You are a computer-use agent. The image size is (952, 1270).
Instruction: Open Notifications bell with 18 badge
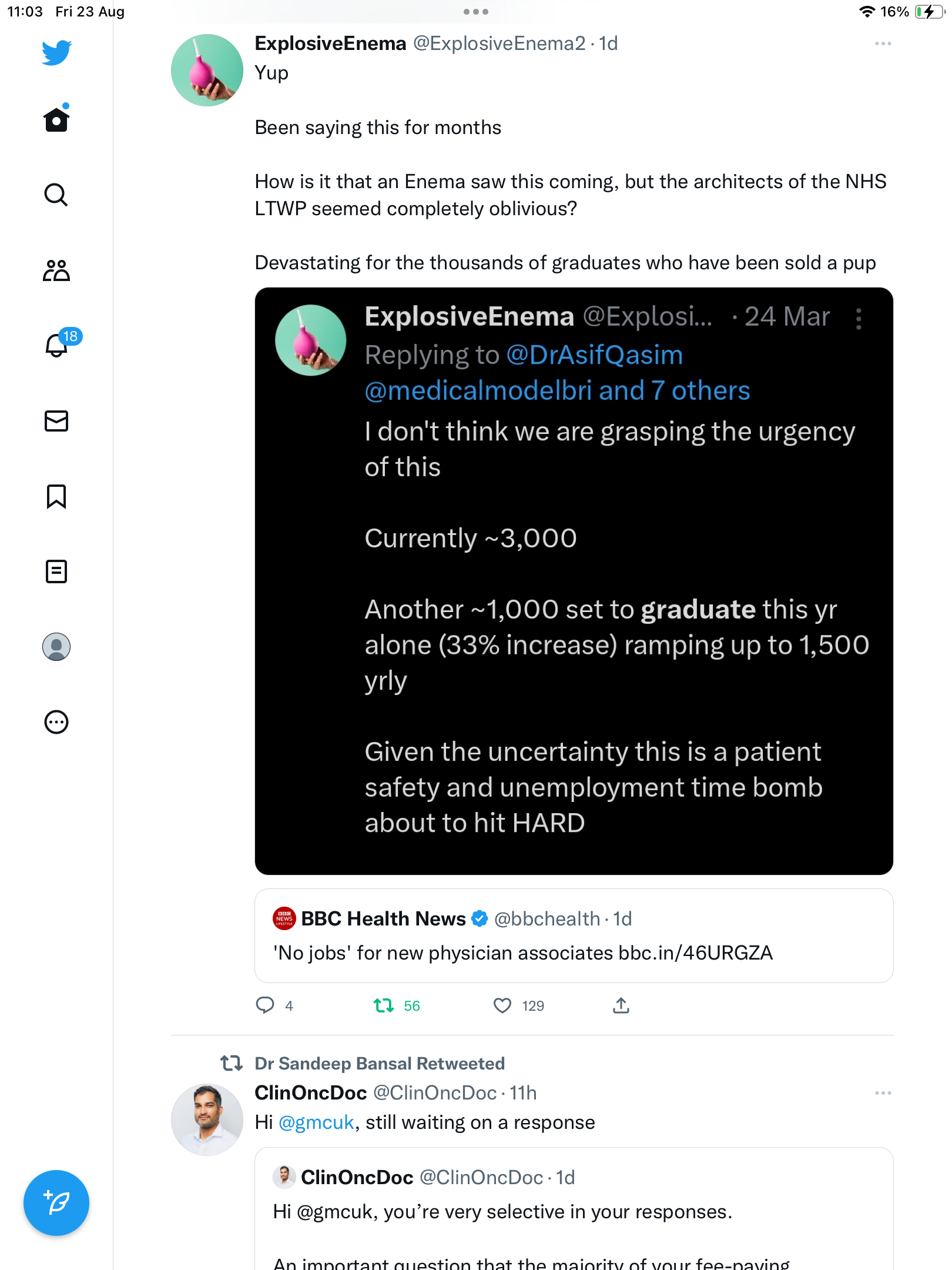tap(59, 345)
